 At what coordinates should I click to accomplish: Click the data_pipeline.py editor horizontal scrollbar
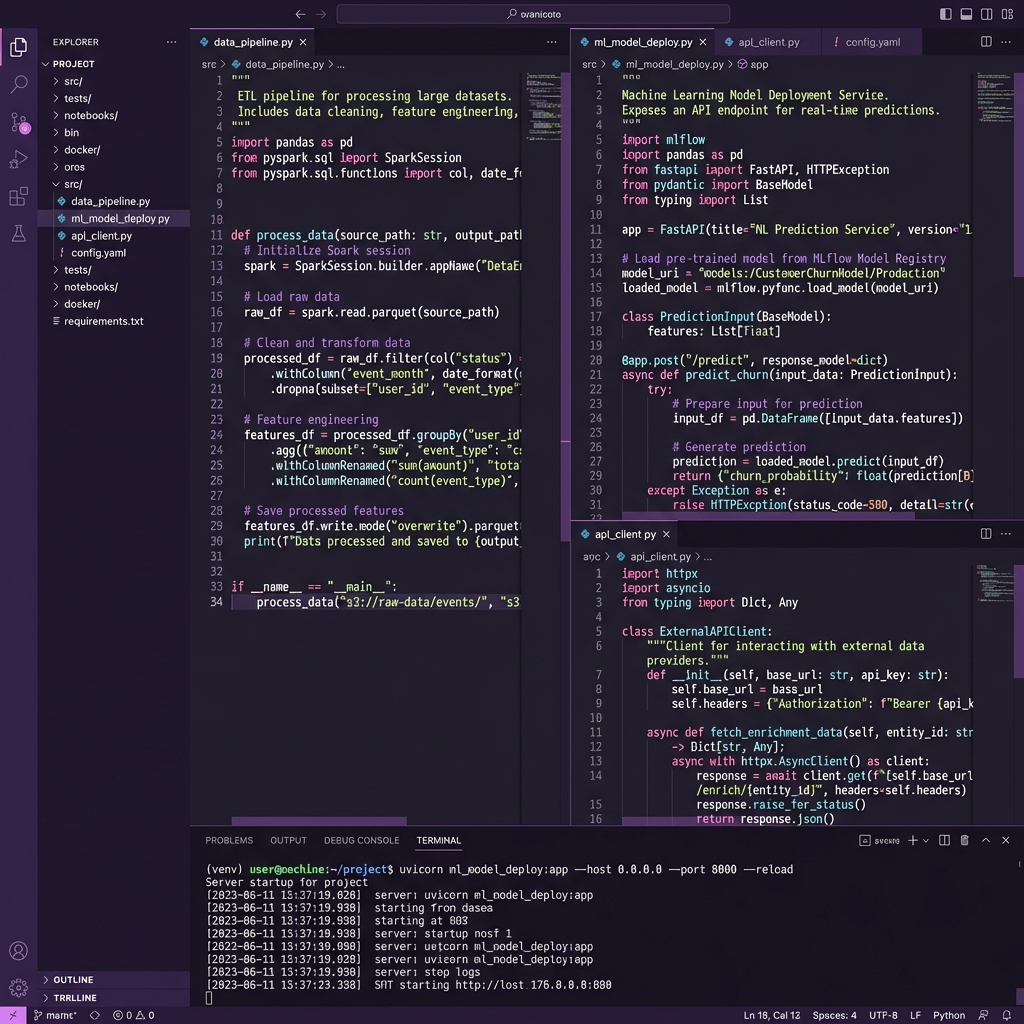[320, 821]
